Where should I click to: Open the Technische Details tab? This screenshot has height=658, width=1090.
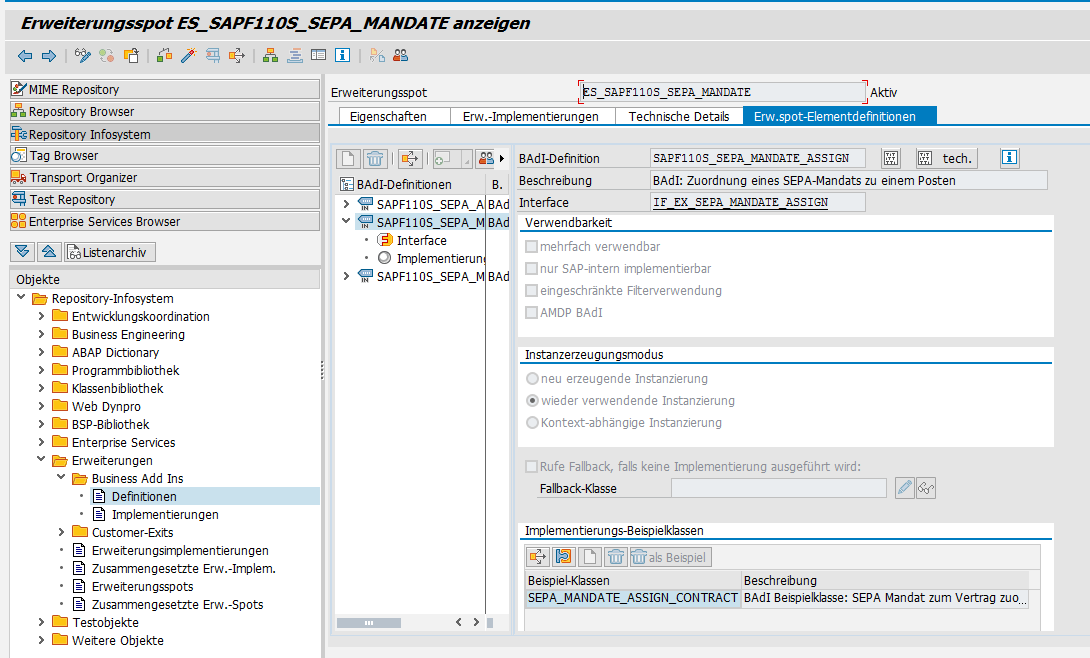(678, 116)
